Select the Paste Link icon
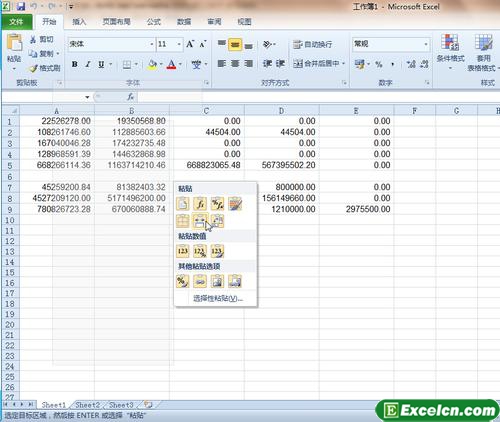The height and width of the screenshot is (422, 500). tap(200, 281)
